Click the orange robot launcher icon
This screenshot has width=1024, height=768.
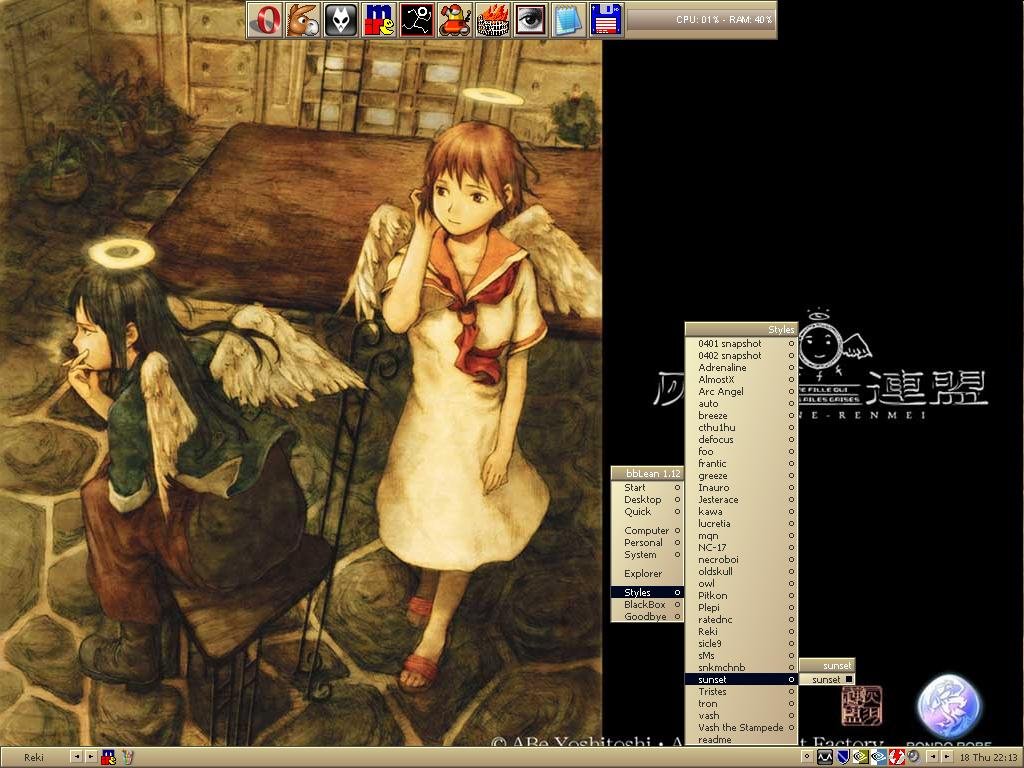coord(455,20)
